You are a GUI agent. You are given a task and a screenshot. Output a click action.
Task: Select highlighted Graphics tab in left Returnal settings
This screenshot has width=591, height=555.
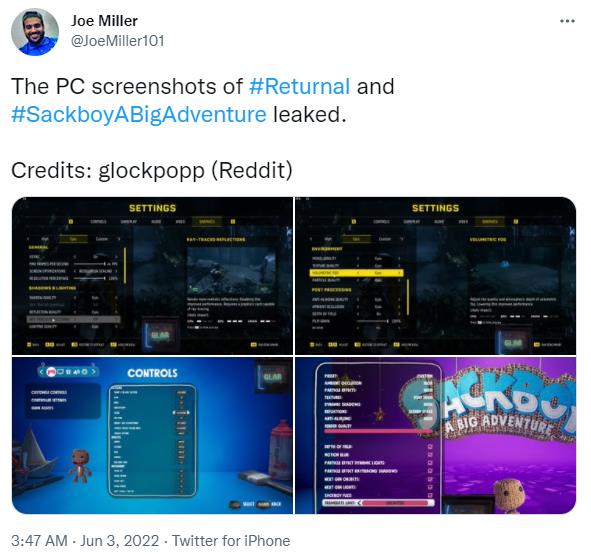click(x=207, y=222)
